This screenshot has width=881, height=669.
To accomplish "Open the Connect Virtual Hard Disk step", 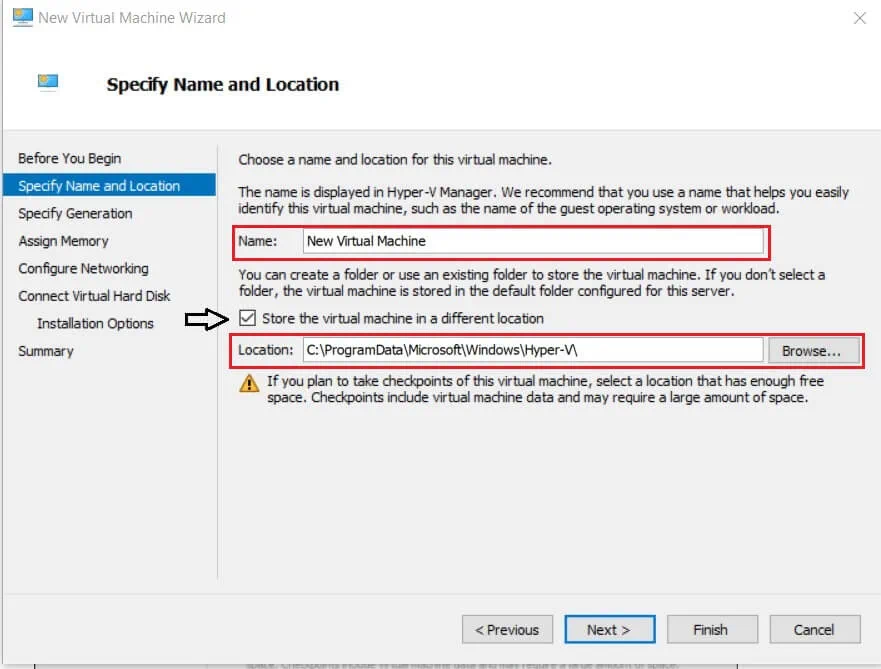I will click(x=94, y=296).
